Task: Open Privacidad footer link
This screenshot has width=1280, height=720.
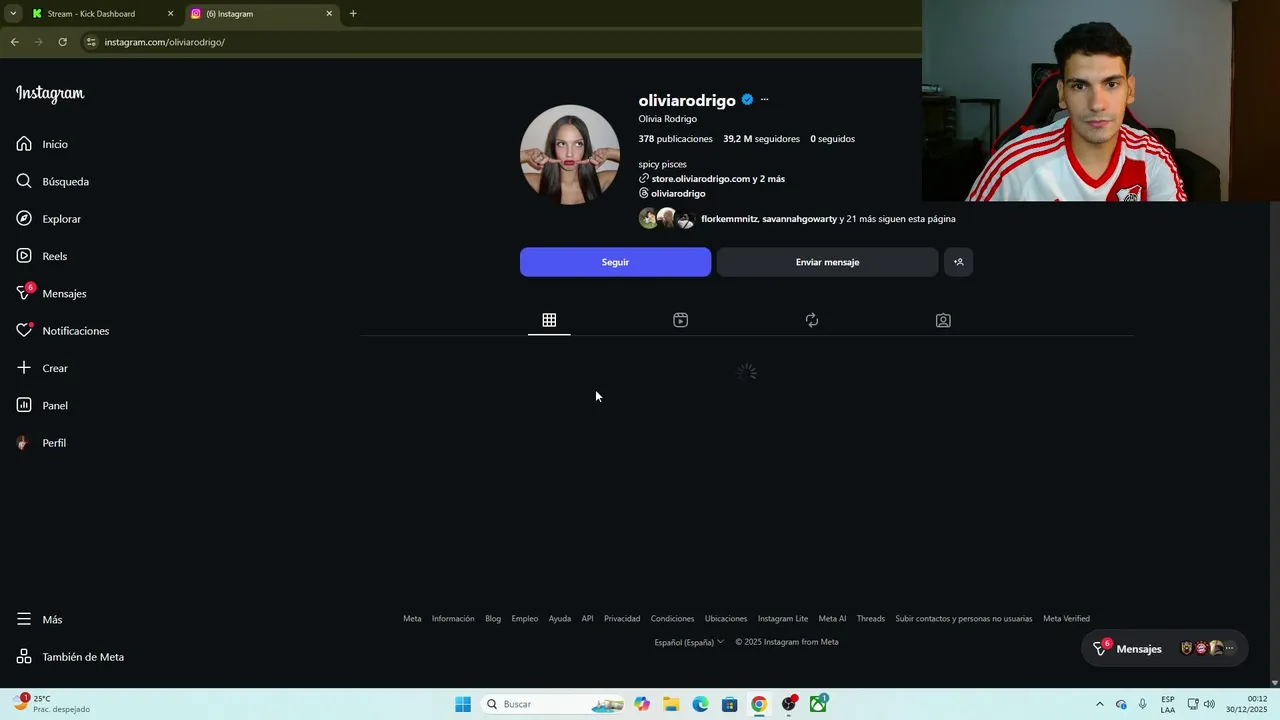Action: pyautogui.click(x=622, y=619)
